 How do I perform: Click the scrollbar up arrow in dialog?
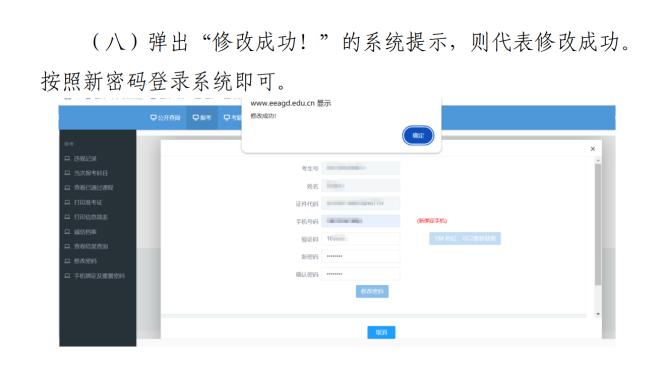click(598, 160)
